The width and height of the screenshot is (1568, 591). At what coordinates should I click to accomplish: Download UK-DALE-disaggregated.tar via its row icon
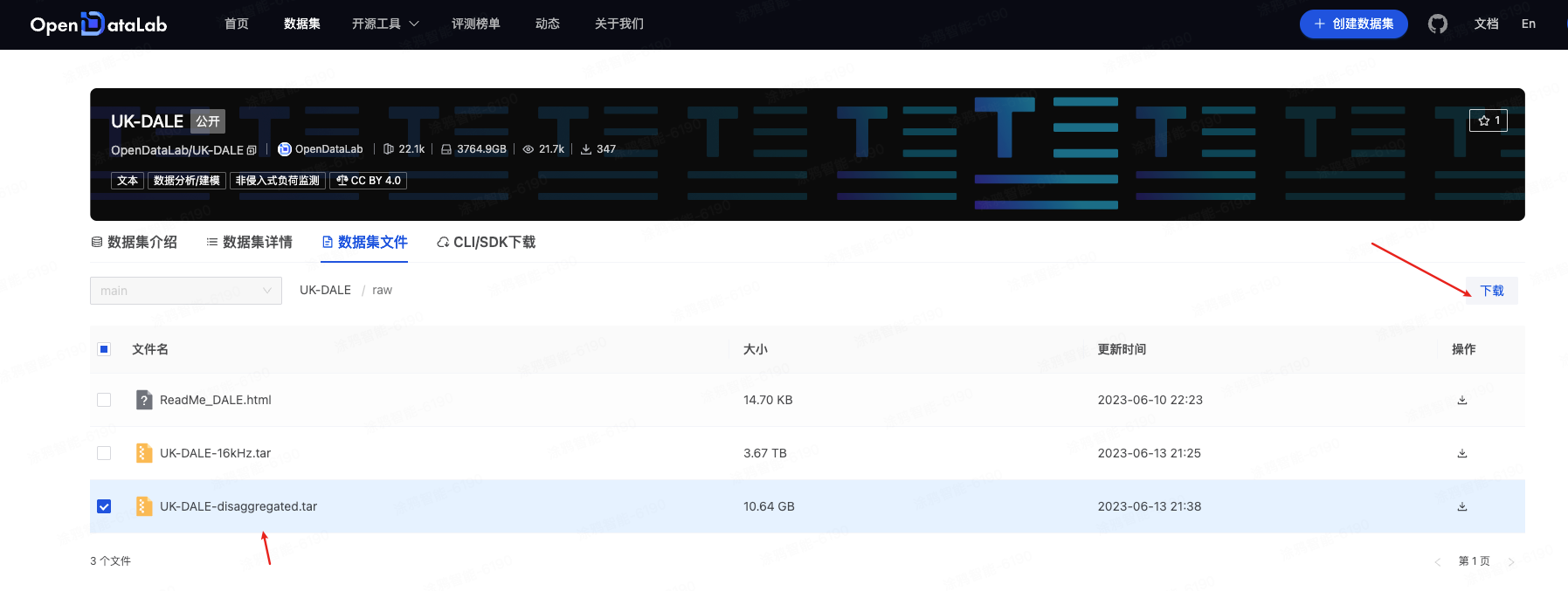[1462, 506]
